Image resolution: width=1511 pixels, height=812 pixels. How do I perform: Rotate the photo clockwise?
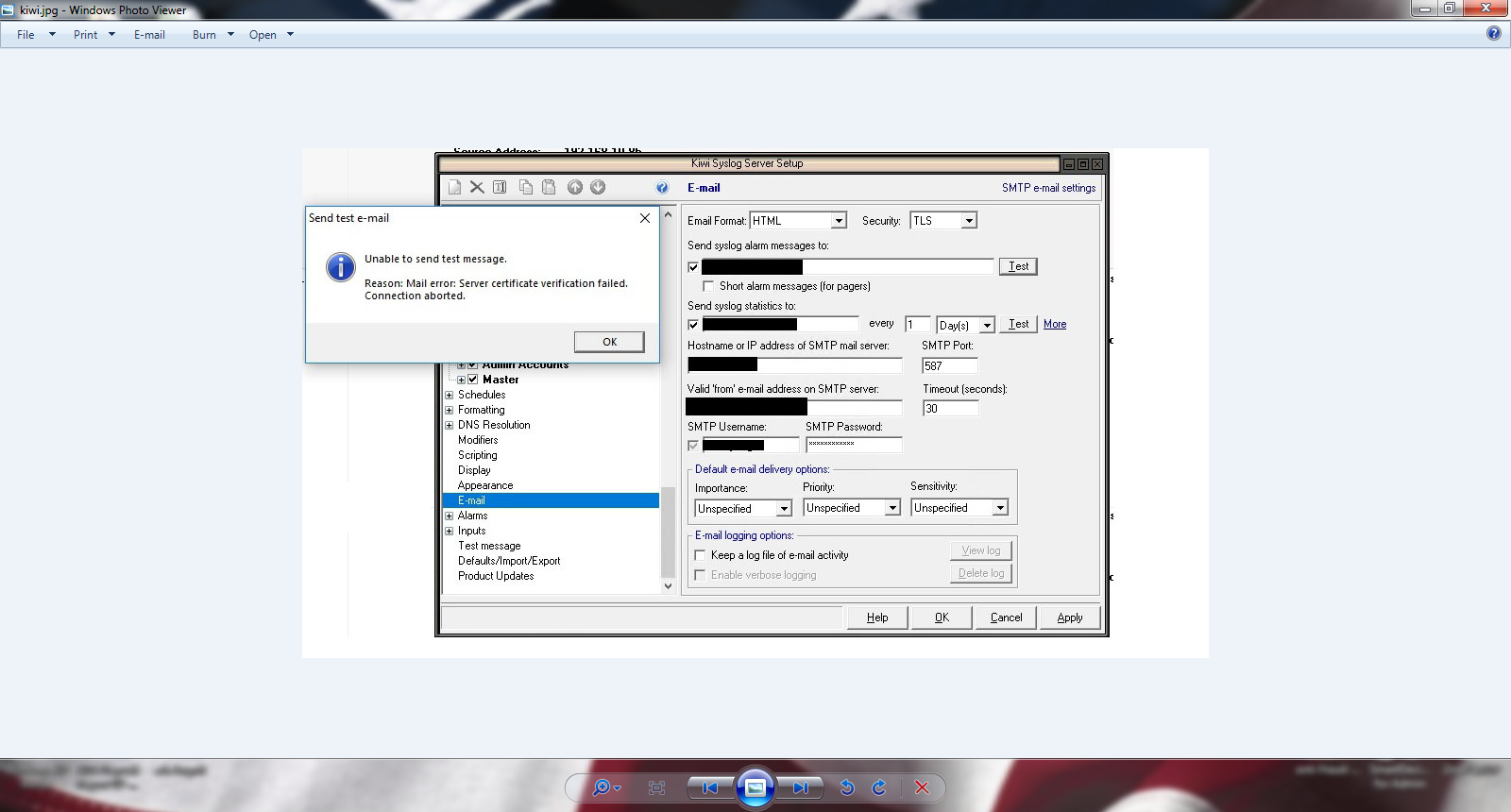pyautogui.click(x=879, y=787)
